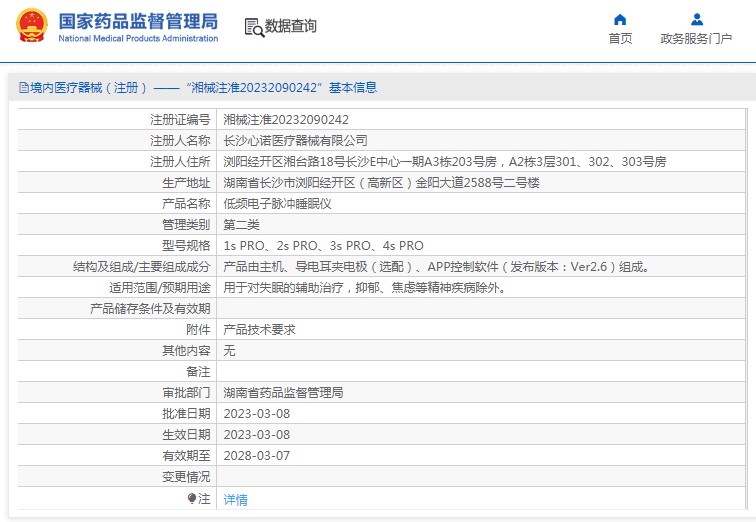756x522 pixels.
Task: Click "湘械注准20232090242" 基本信息 heading
Action: [282, 88]
